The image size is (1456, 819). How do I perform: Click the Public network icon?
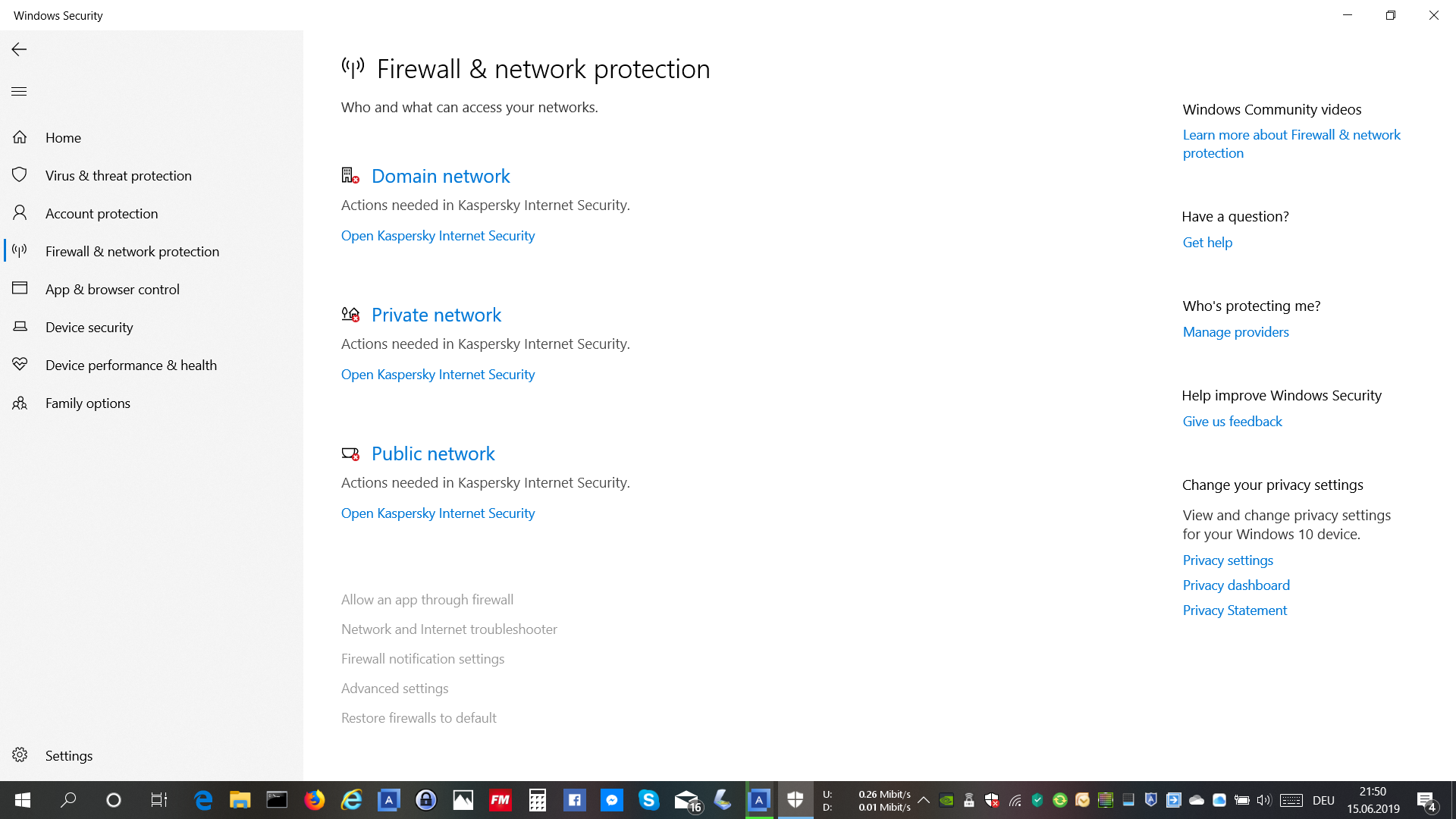point(350,453)
